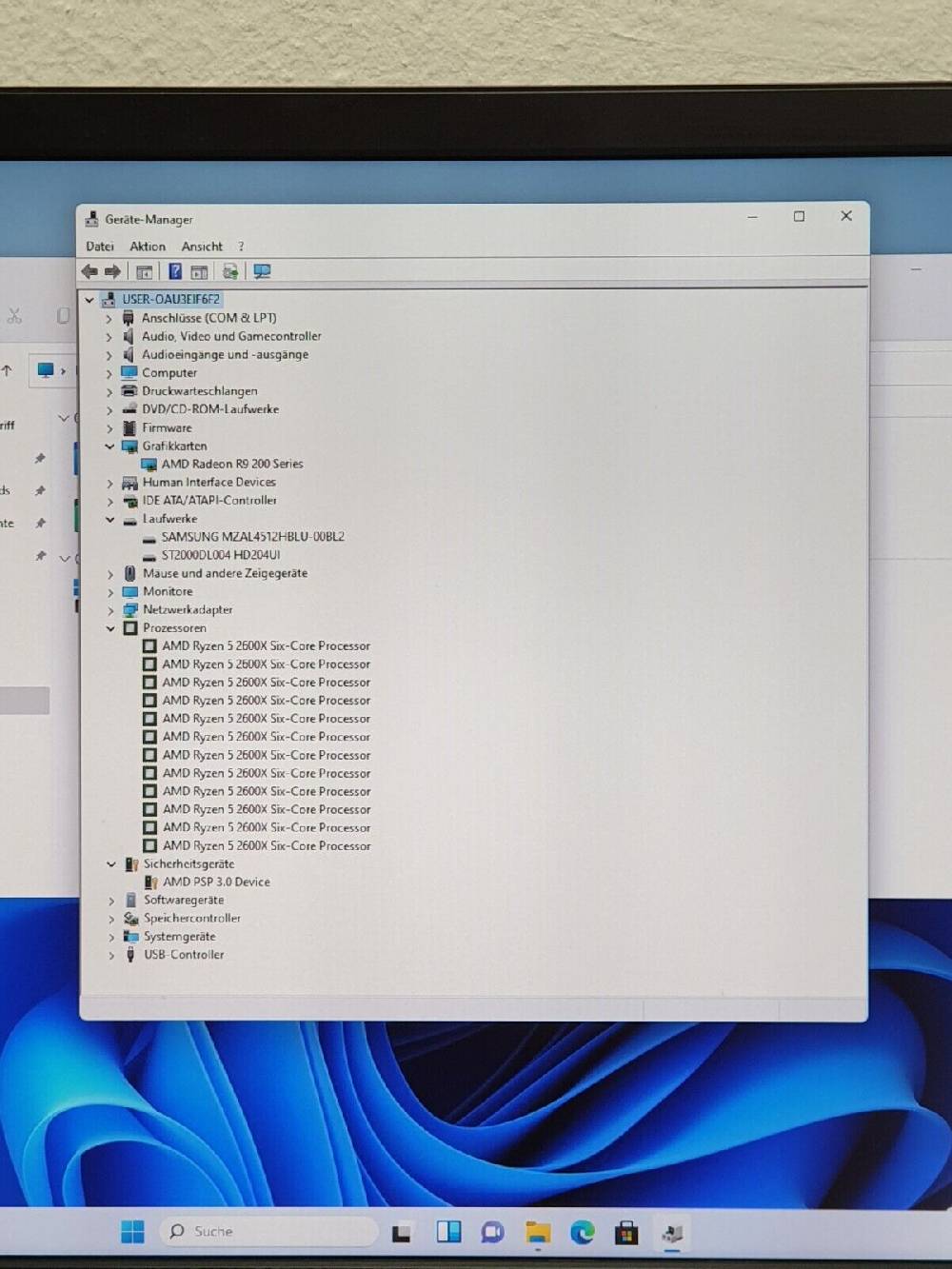Image resolution: width=952 pixels, height=1269 pixels.
Task: Click the blue question mark help icon
Action: coord(175,271)
